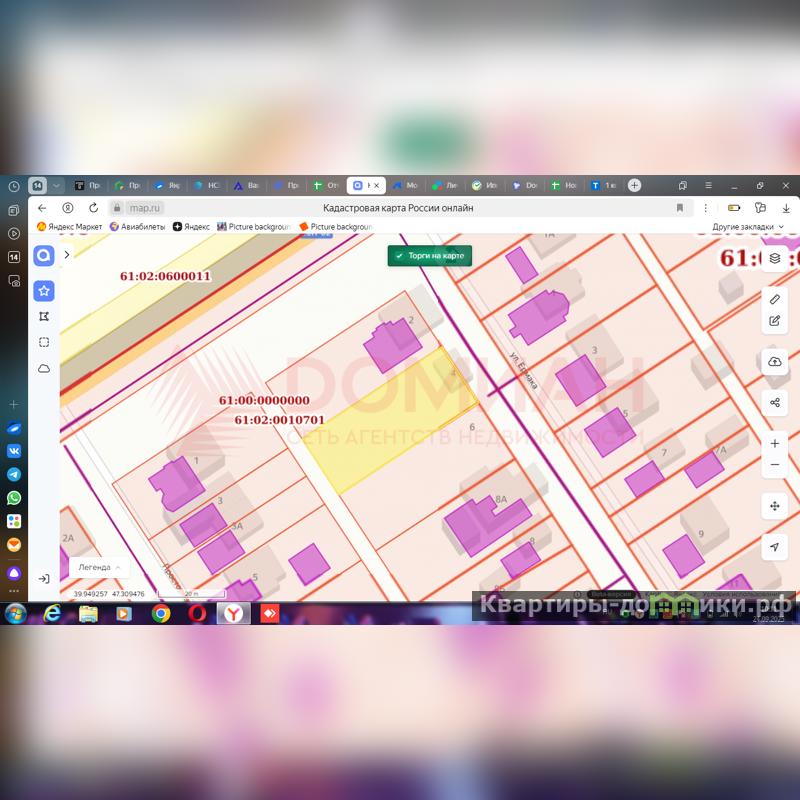Open the Авиабилеты bookmark

[141, 227]
